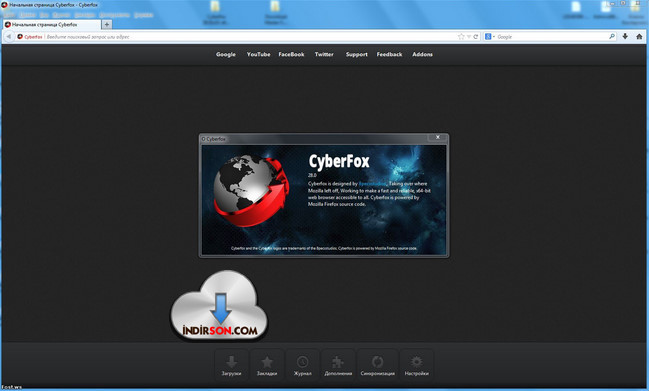The height and width of the screenshot is (391, 649).
Task: Bookmark page with the star icon
Action: point(461,37)
